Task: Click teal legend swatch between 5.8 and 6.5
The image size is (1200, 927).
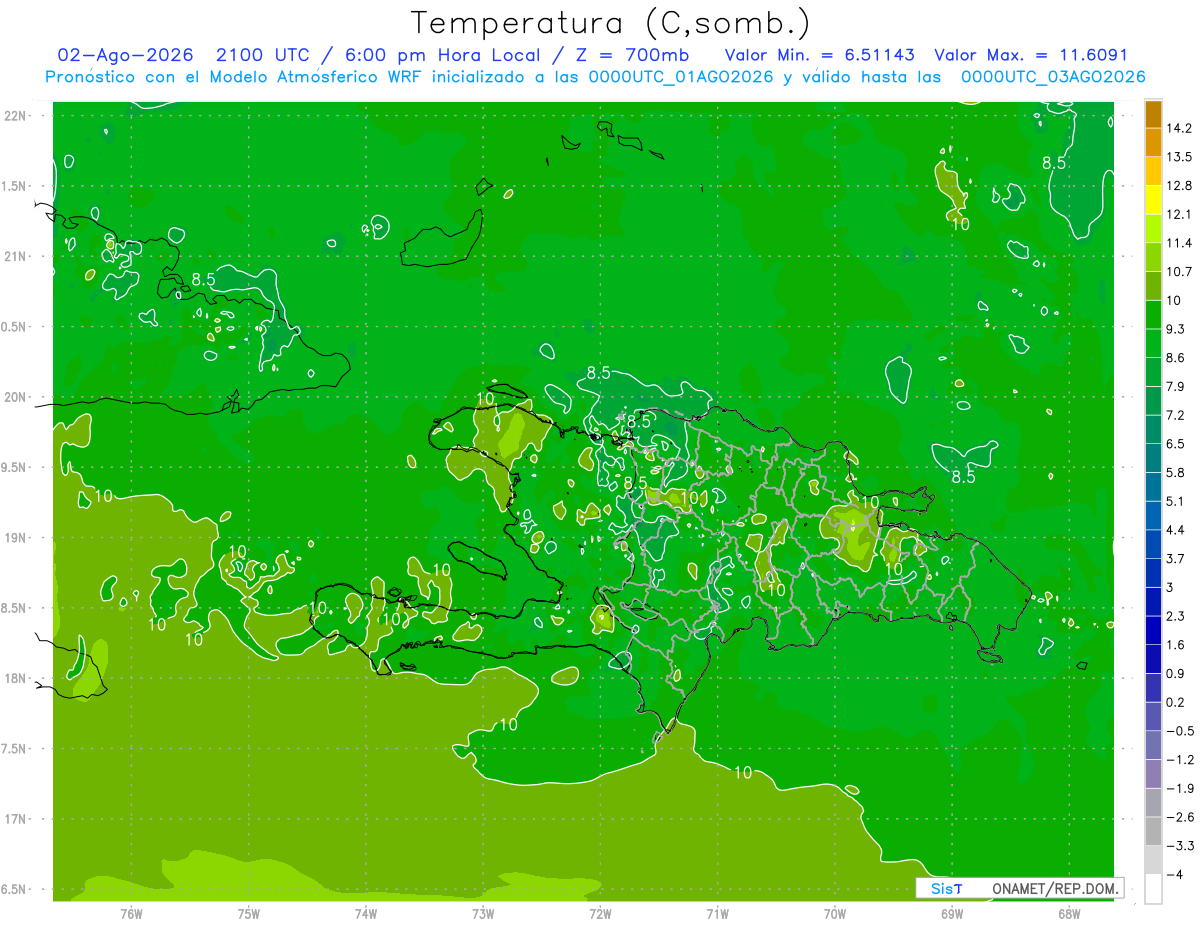Action: (x=1153, y=458)
